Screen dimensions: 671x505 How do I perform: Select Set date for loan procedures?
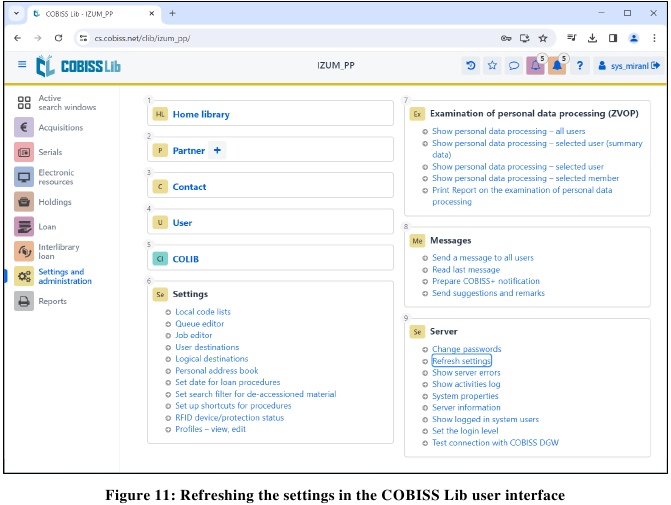coord(228,382)
